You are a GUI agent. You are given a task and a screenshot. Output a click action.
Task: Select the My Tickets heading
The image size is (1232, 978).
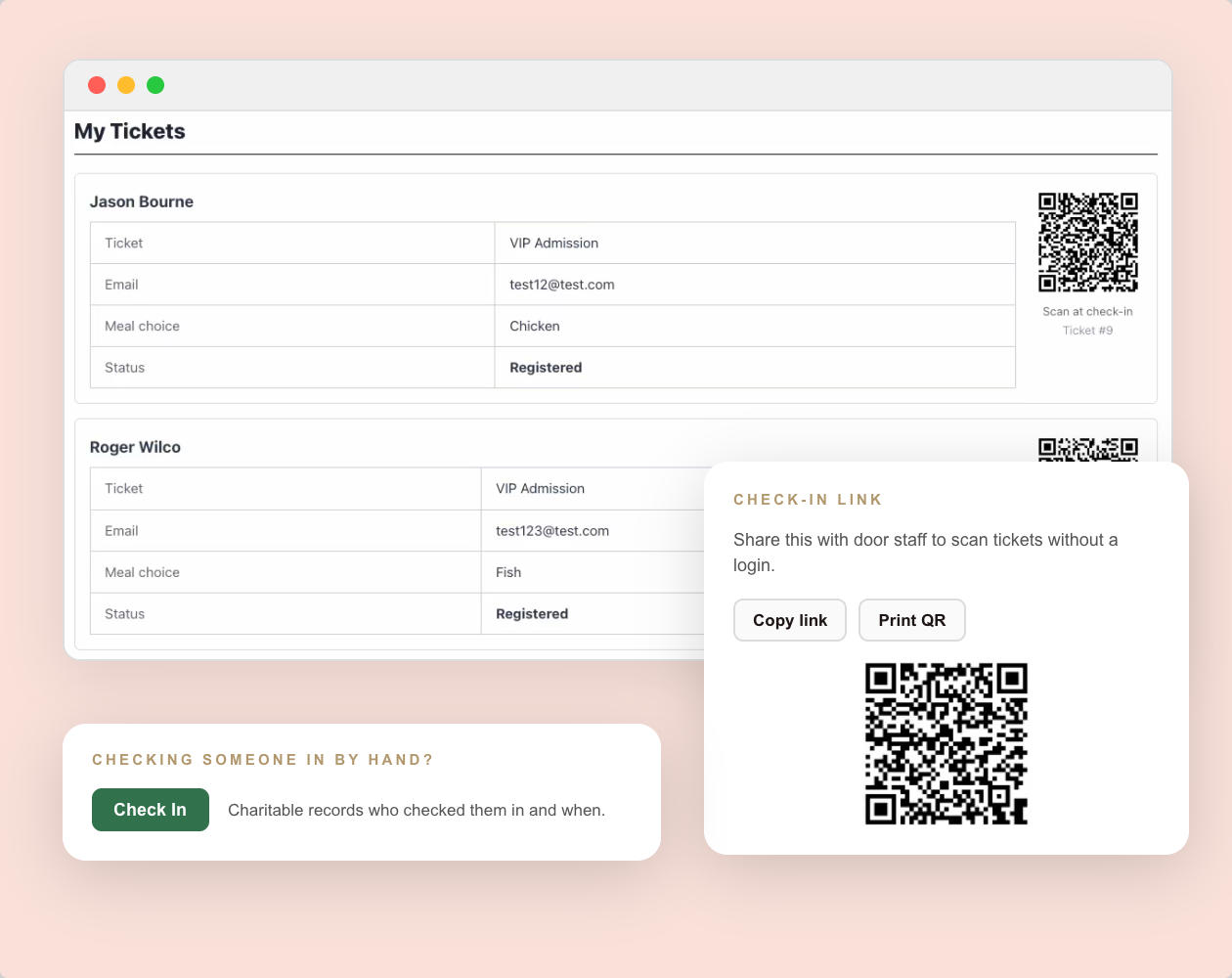[130, 131]
